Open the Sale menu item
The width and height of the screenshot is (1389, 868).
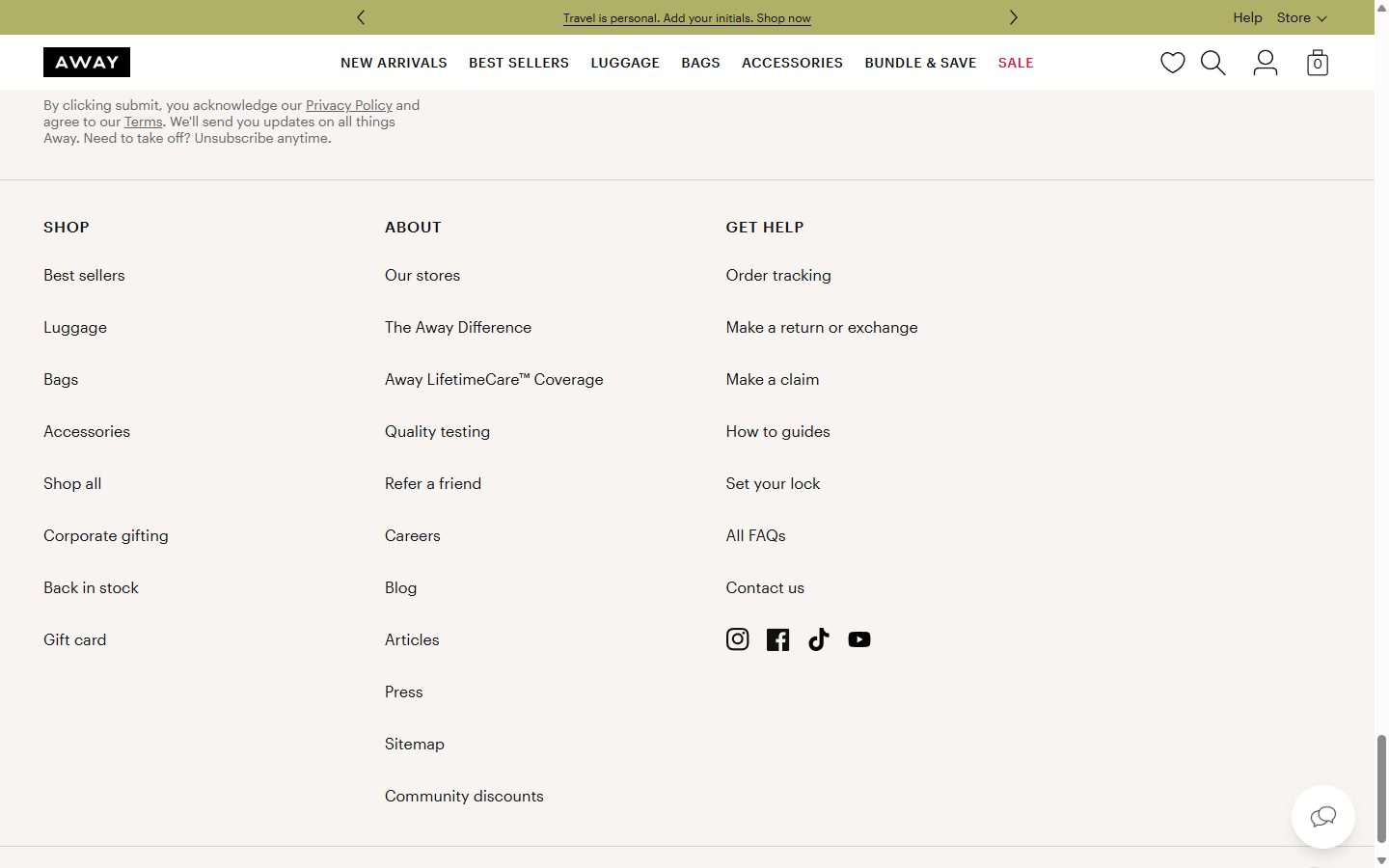[x=1016, y=63]
